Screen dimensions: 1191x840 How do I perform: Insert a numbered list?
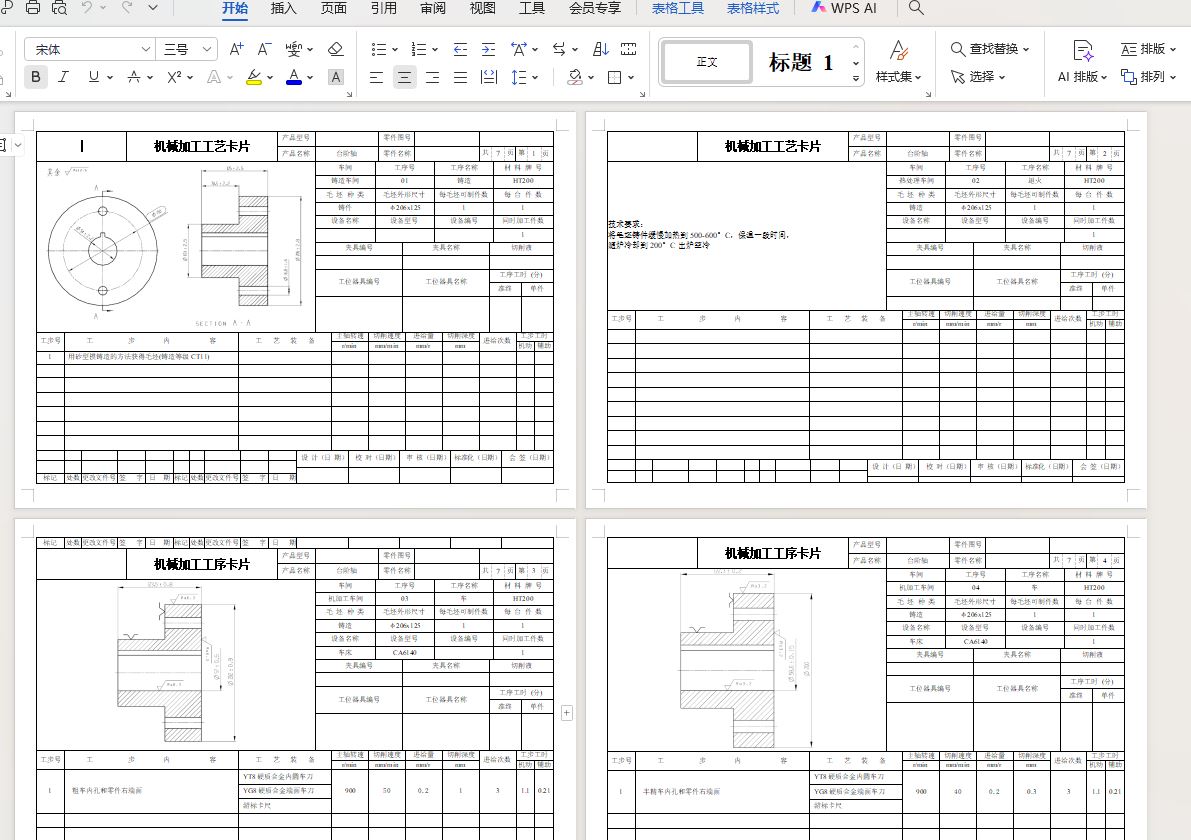[x=419, y=49]
